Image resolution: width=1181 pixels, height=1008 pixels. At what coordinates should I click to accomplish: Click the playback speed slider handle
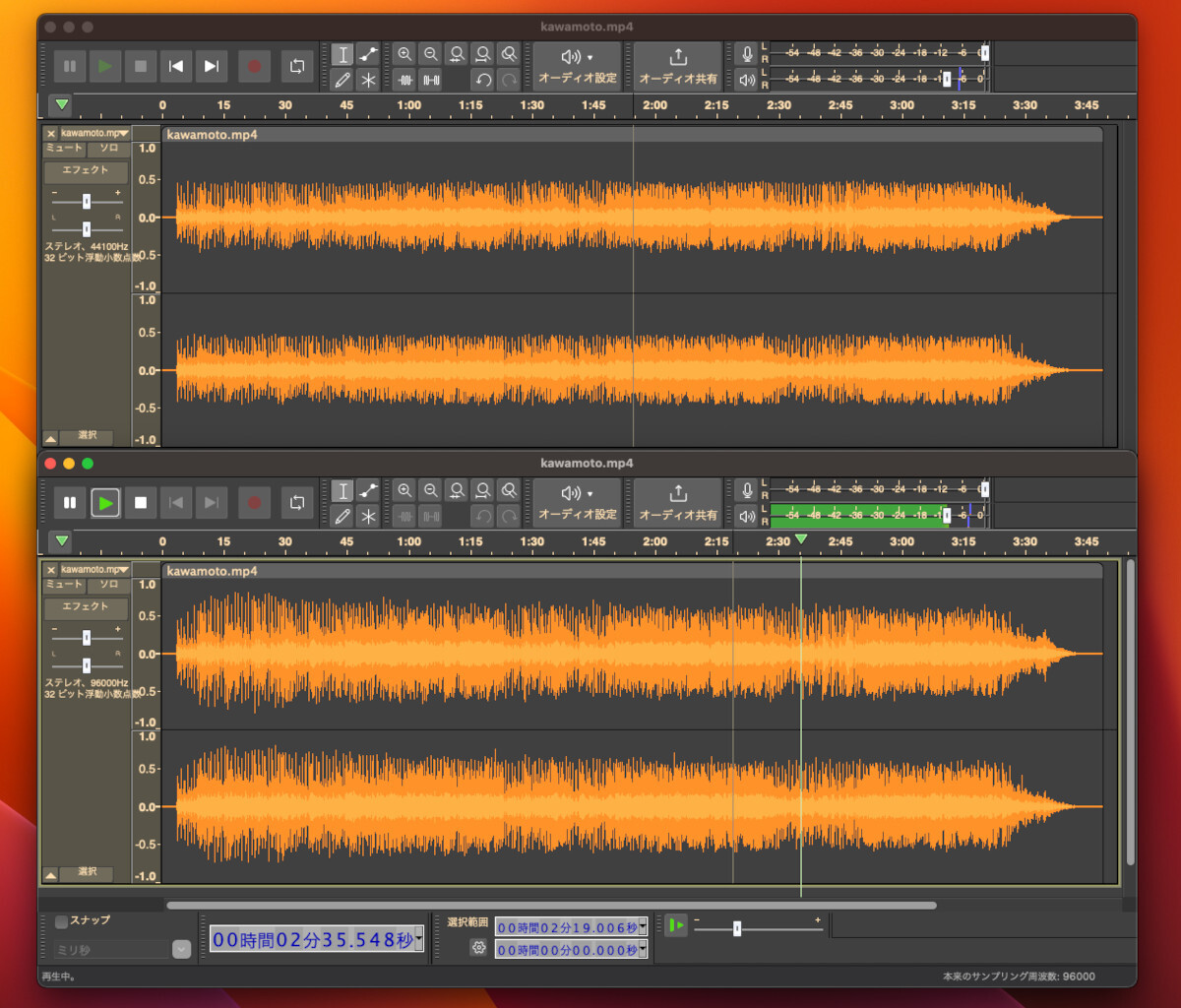point(737,928)
